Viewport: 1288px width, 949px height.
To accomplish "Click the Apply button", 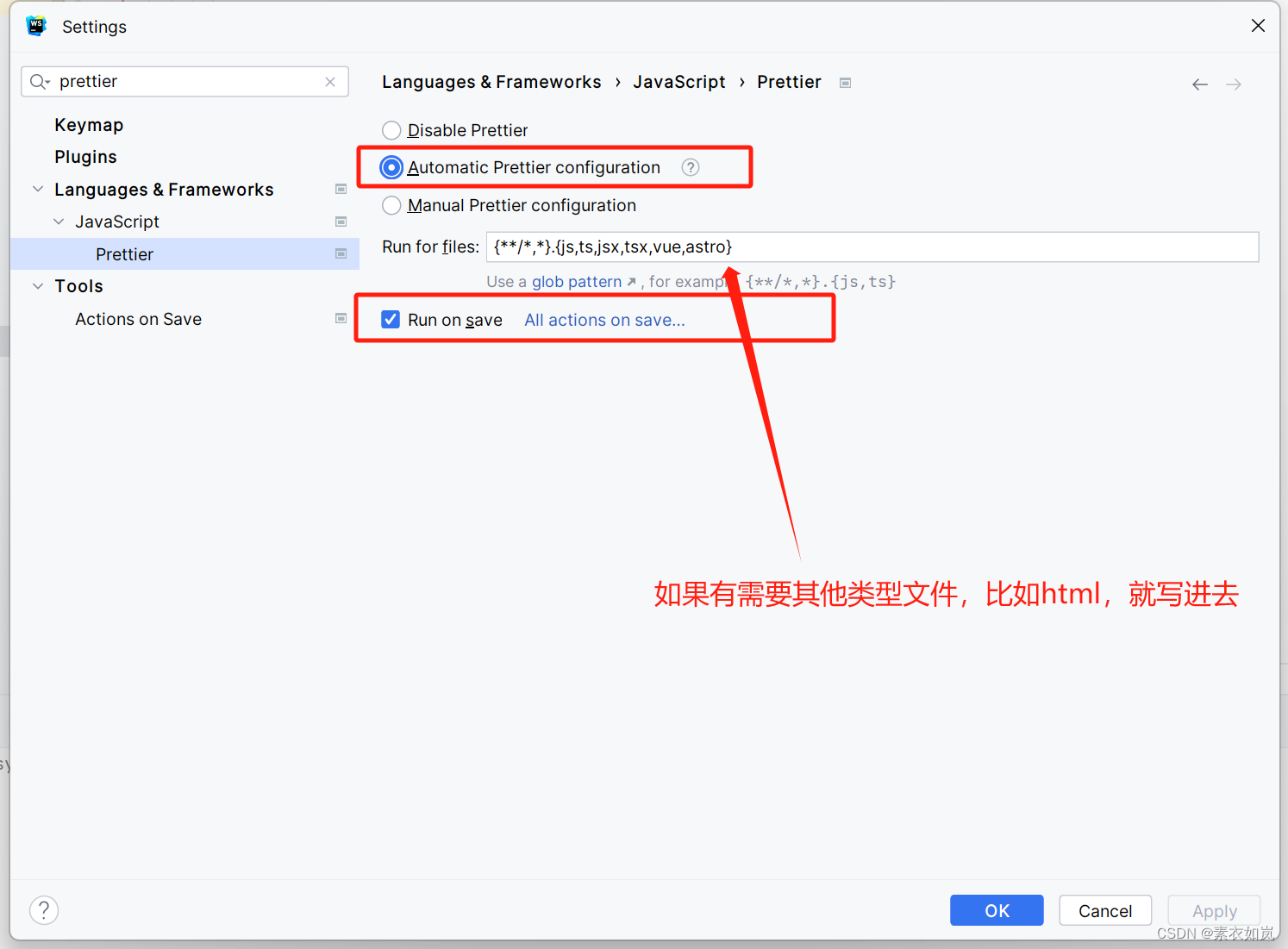I will pyautogui.click(x=1214, y=910).
